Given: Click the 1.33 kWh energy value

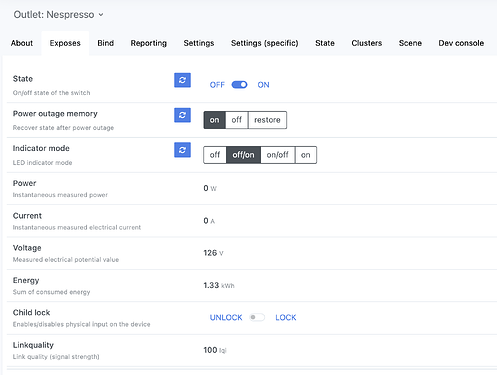Looking at the screenshot, I should point(219,285).
